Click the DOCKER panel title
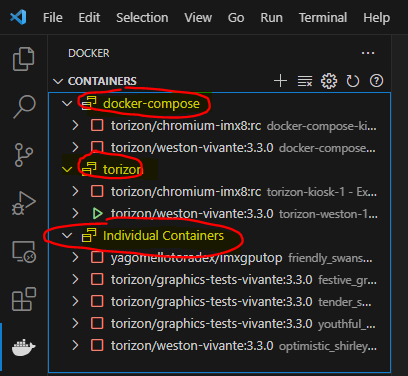 (x=89, y=53)
